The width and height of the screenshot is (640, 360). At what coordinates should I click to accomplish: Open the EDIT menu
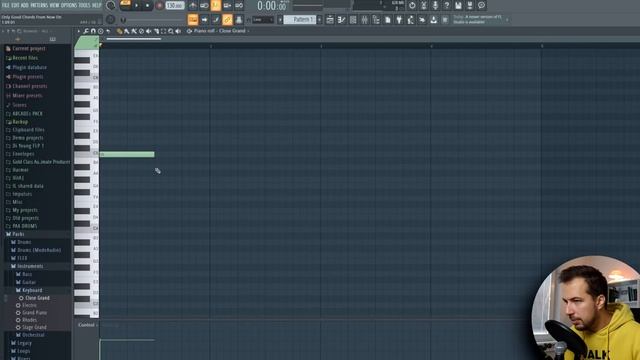[x=15, y=5]
